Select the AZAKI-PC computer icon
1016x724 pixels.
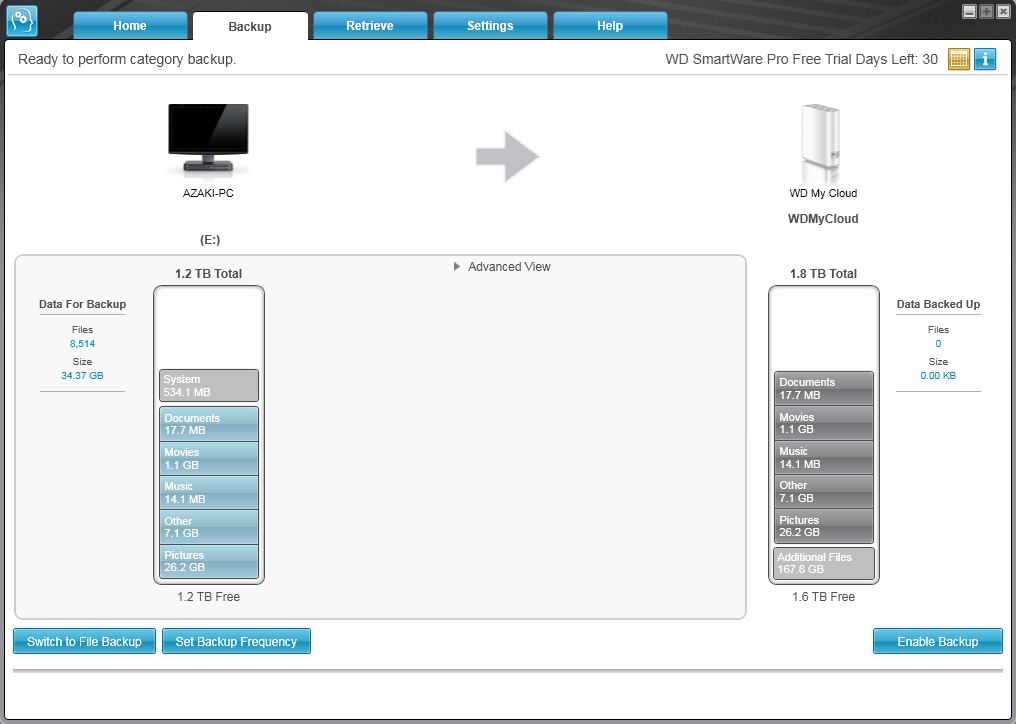(208, 139)
